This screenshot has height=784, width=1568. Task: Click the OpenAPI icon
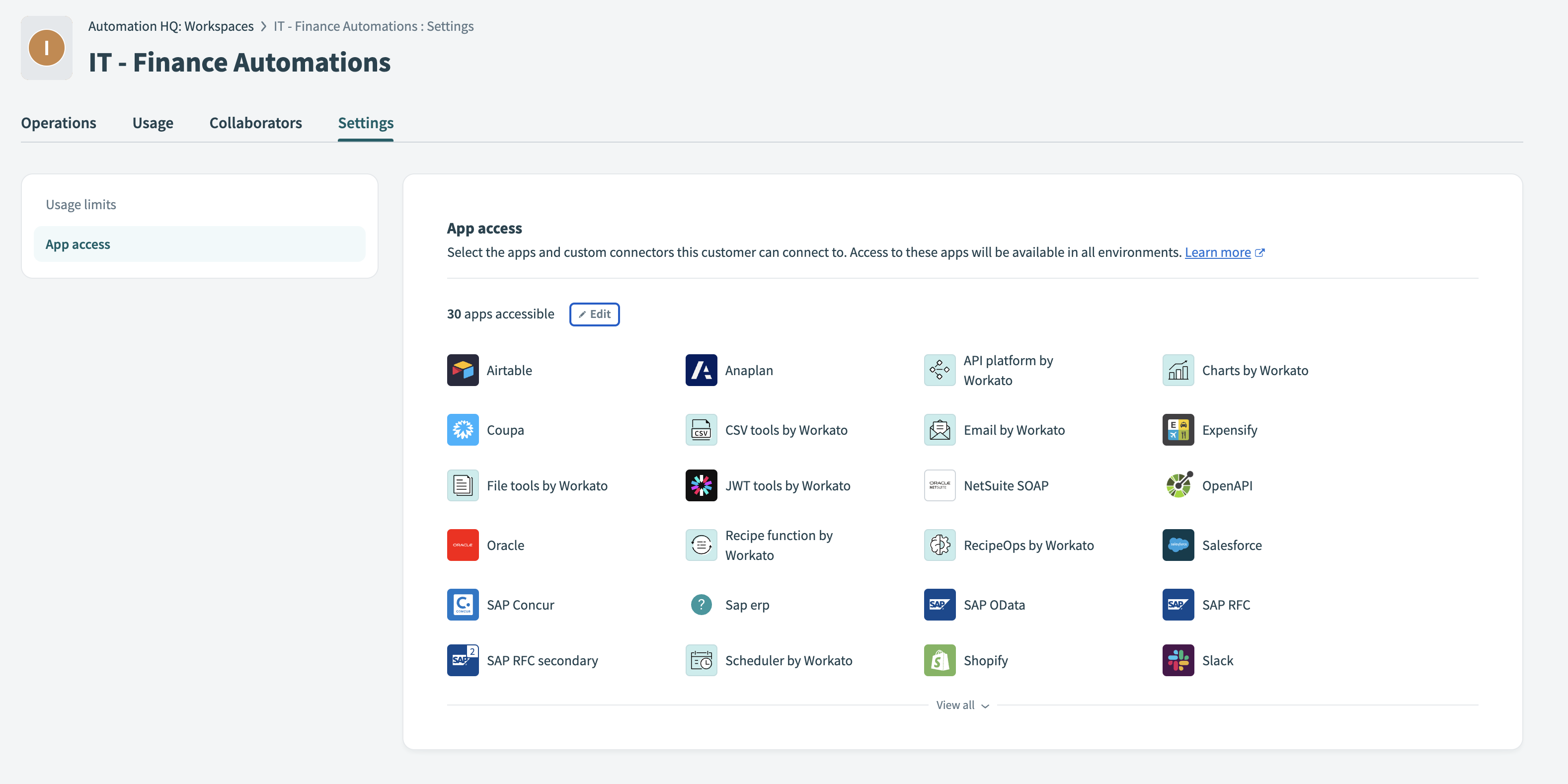(1178, 485)
